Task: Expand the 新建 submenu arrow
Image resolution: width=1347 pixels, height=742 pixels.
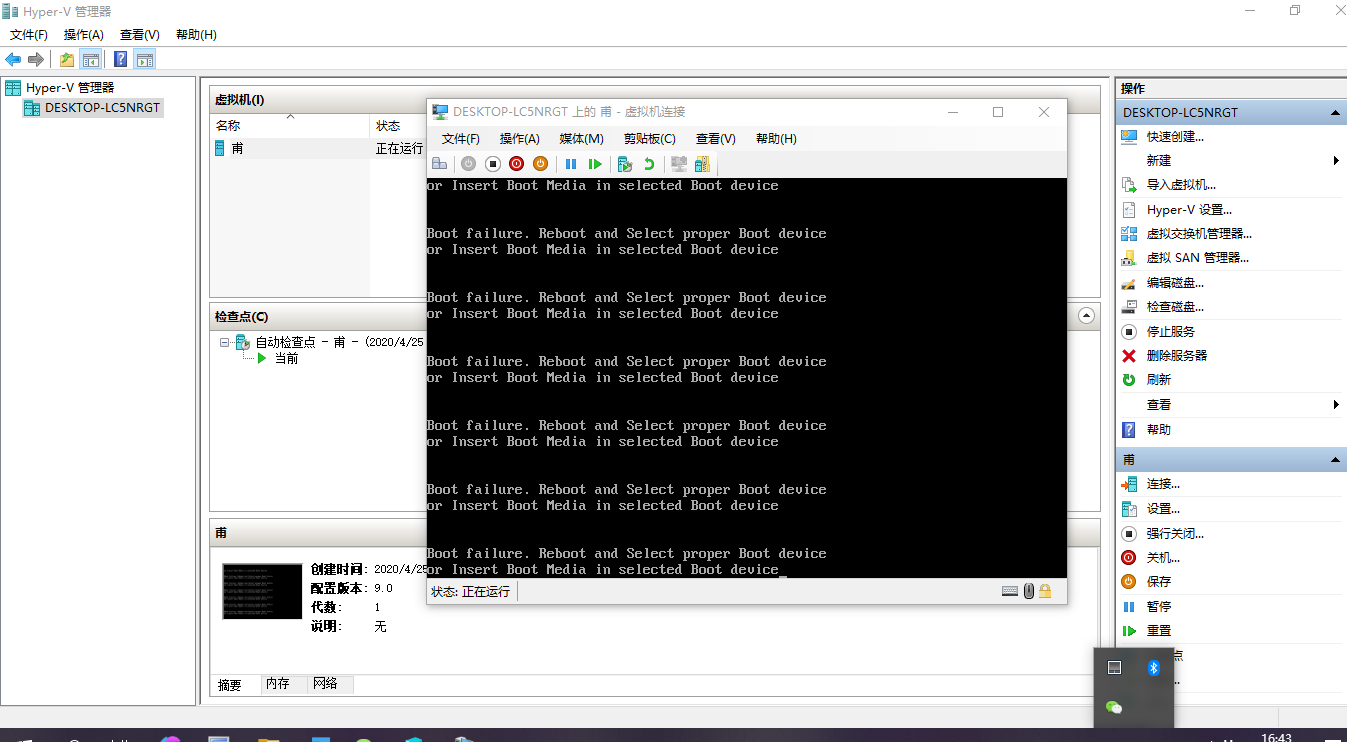Action: click(1336, 160)
